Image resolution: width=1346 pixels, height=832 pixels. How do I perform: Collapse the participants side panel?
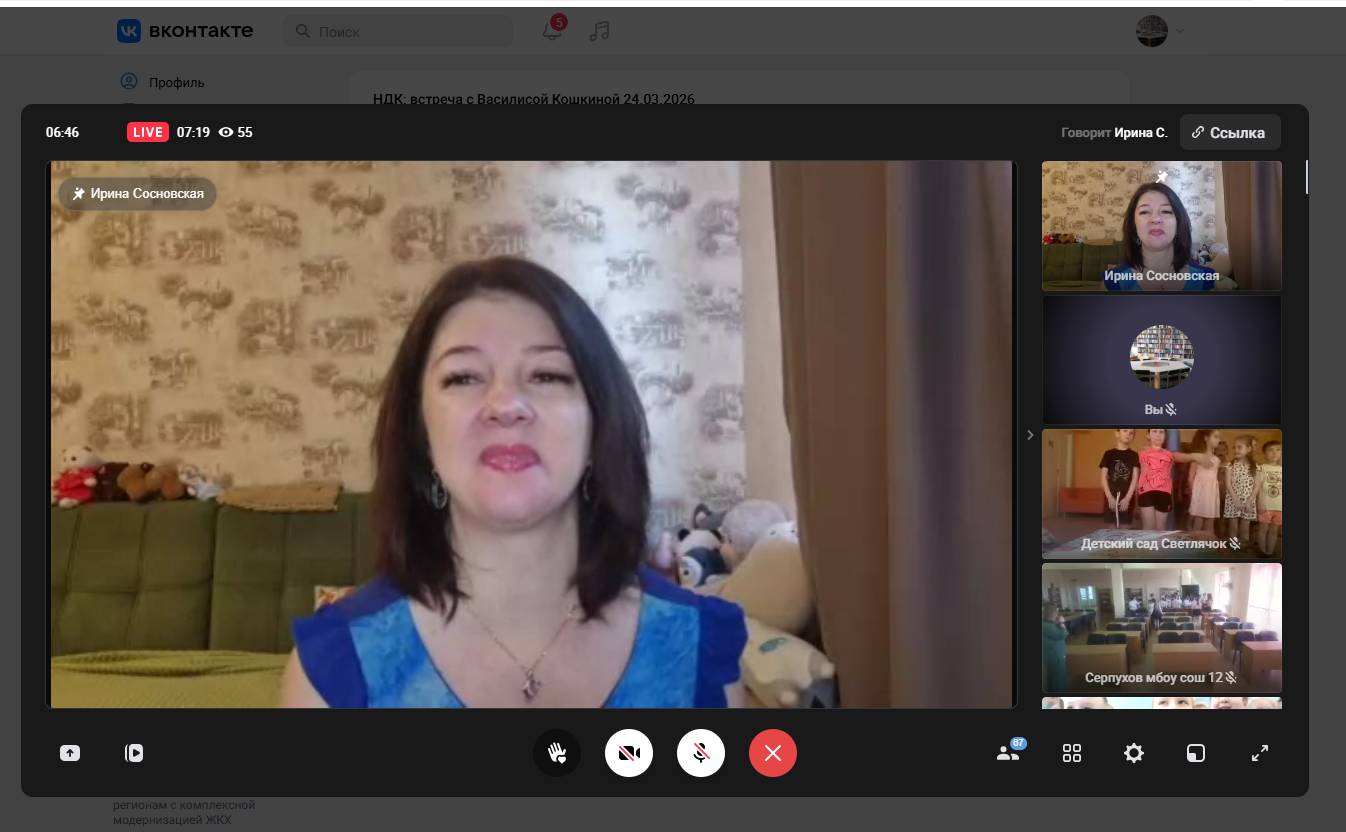1030,435
